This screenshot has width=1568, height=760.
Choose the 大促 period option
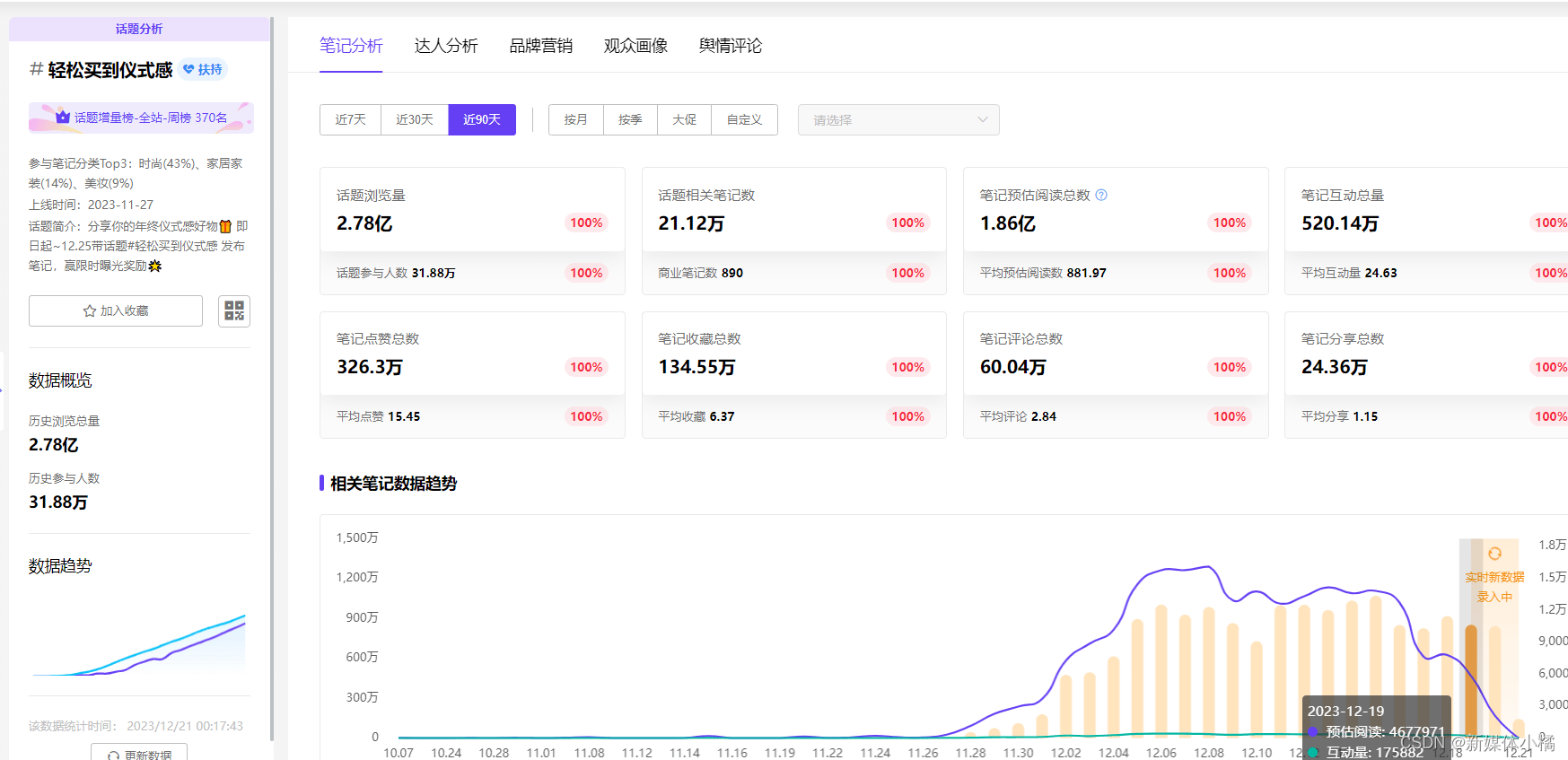tap(684, 119)
